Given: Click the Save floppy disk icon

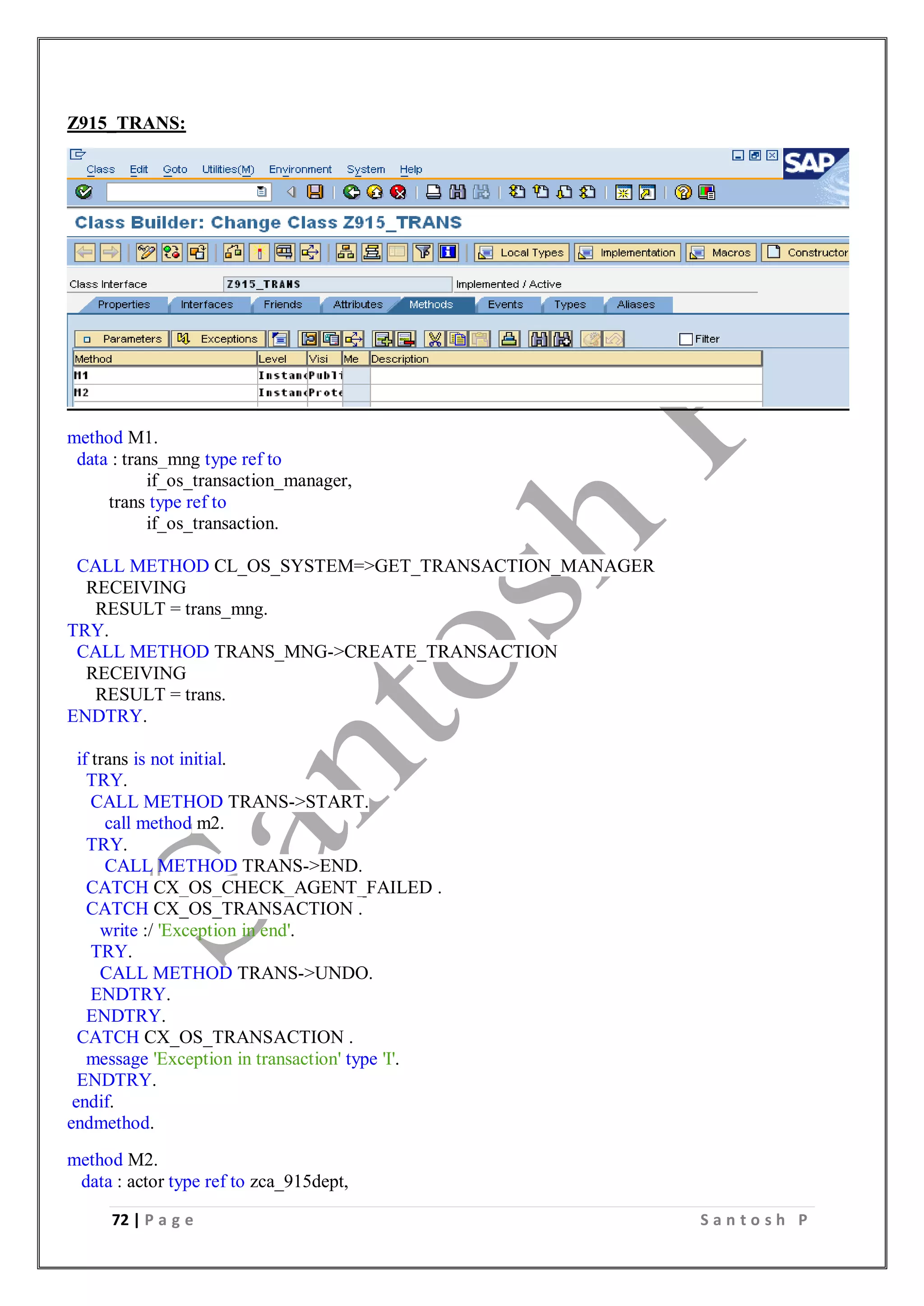Looking at the screenshot, I should [314, 192].
